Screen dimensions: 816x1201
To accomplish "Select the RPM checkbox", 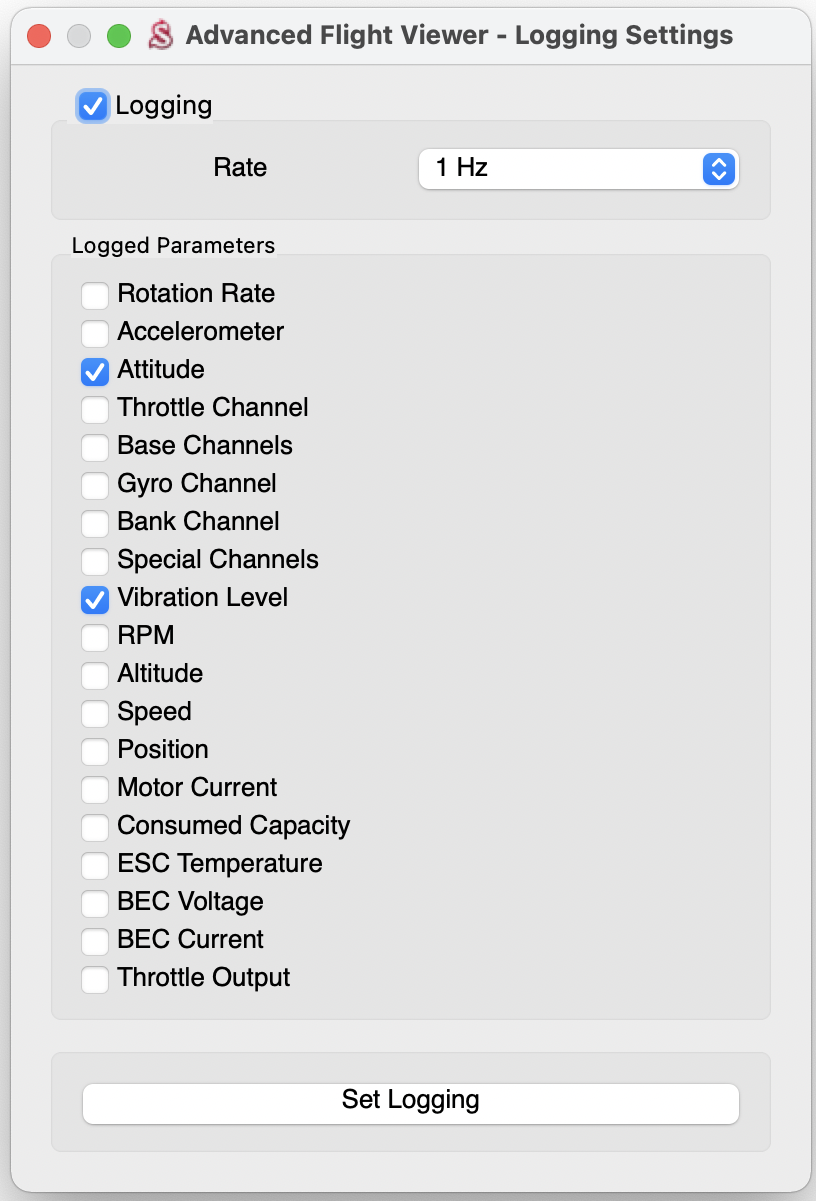I will click(x=95, y=637).
